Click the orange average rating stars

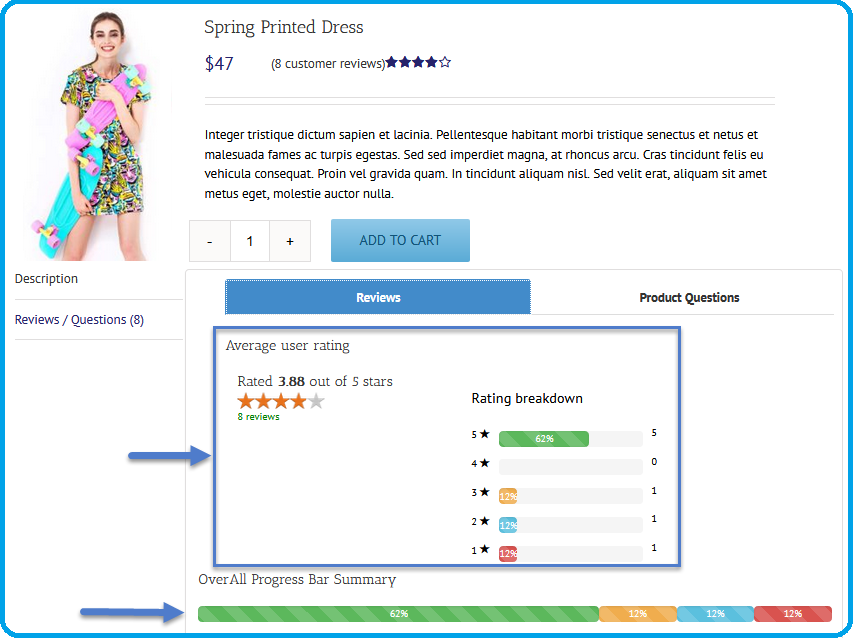point(281,401)
